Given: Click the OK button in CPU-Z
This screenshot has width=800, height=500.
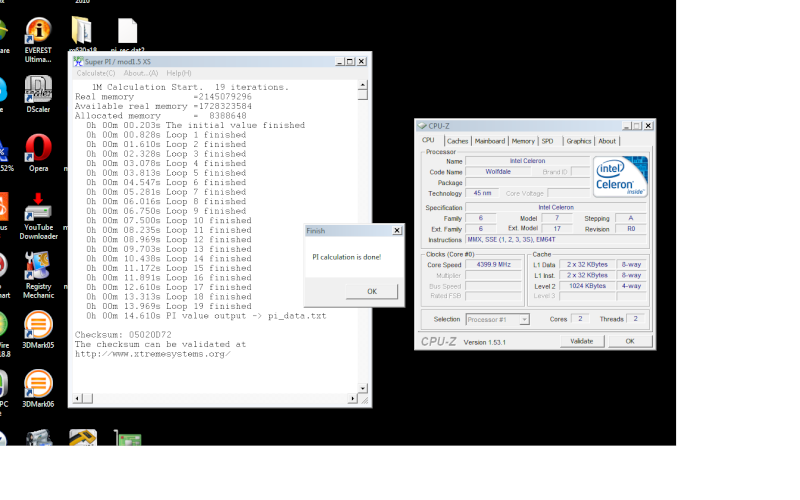Looking at the screenshot, I should coord(630,341).
